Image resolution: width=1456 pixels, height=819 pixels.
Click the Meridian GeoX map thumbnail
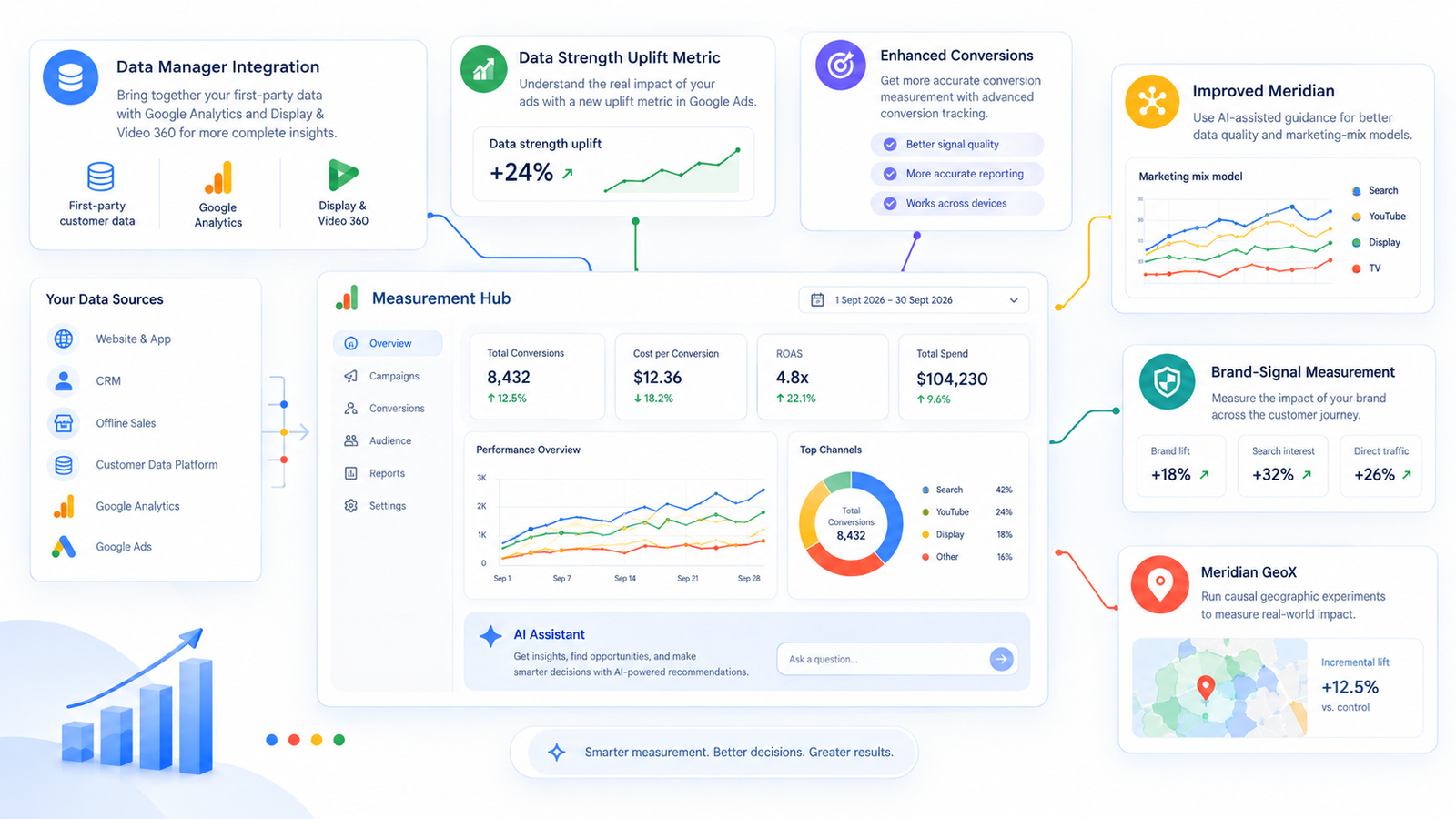(x=1219, y=687)
